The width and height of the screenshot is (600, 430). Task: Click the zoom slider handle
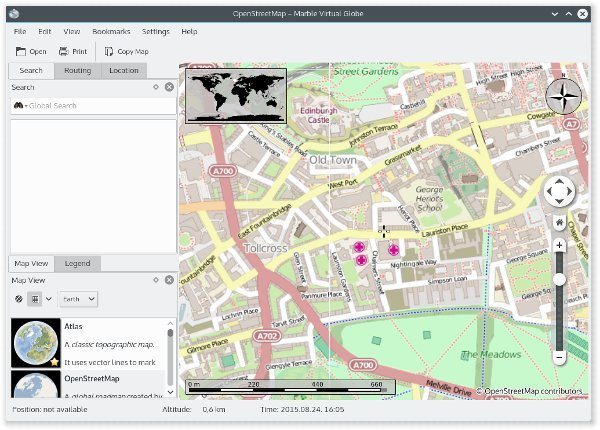pyautogui.click(x=559, y=280)
